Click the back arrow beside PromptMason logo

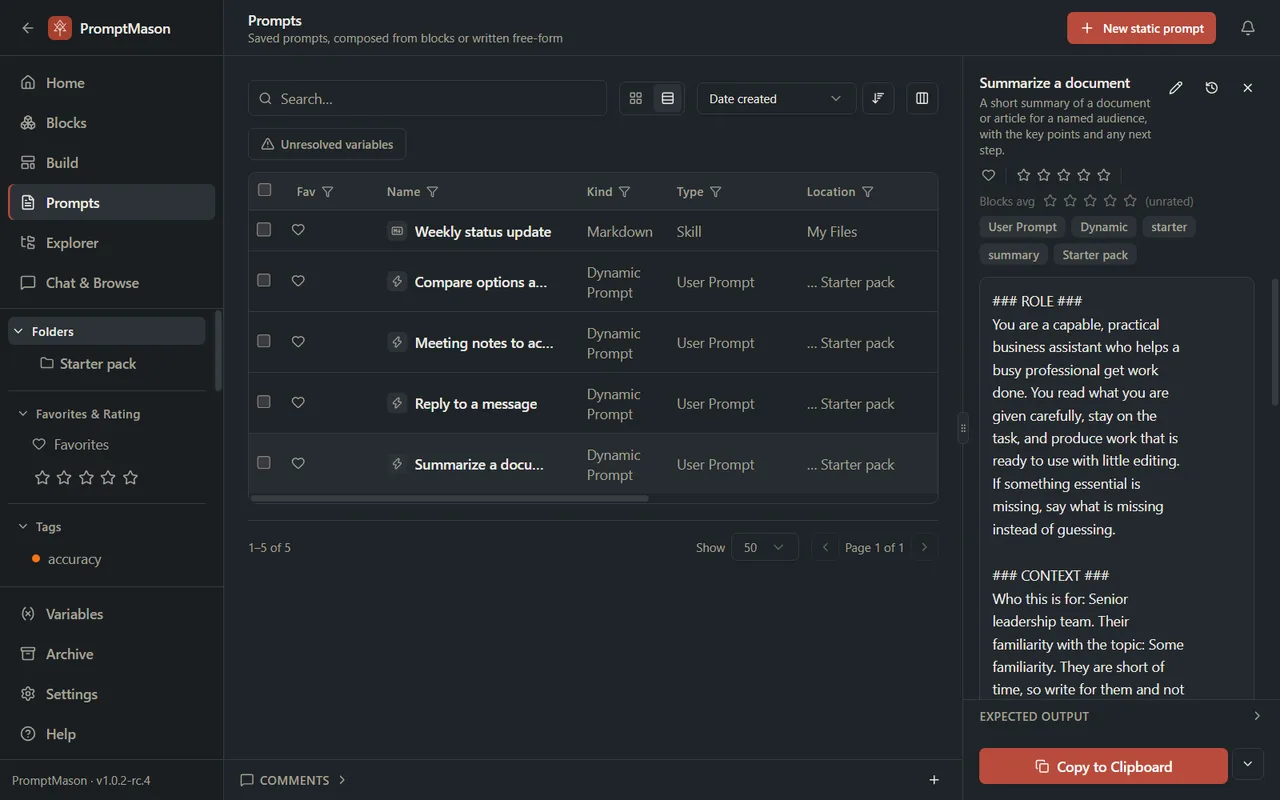click(27, 28)
